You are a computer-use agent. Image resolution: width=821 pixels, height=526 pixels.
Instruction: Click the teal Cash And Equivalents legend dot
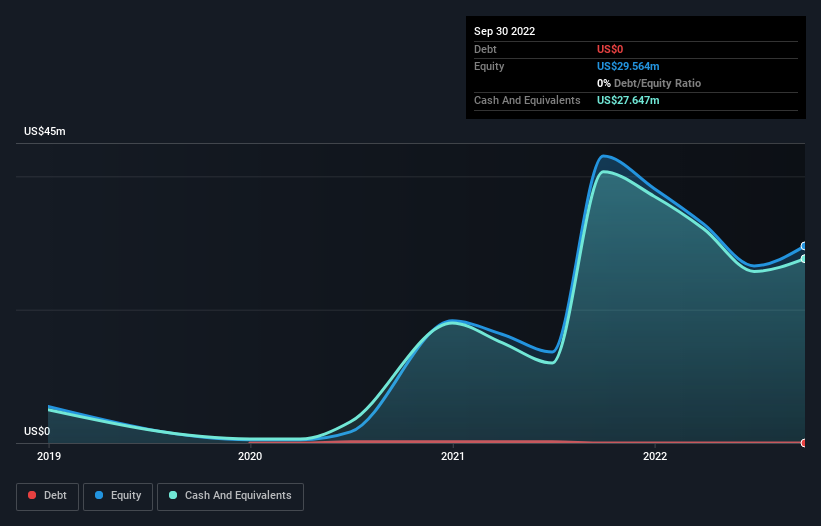coord(173,495)
